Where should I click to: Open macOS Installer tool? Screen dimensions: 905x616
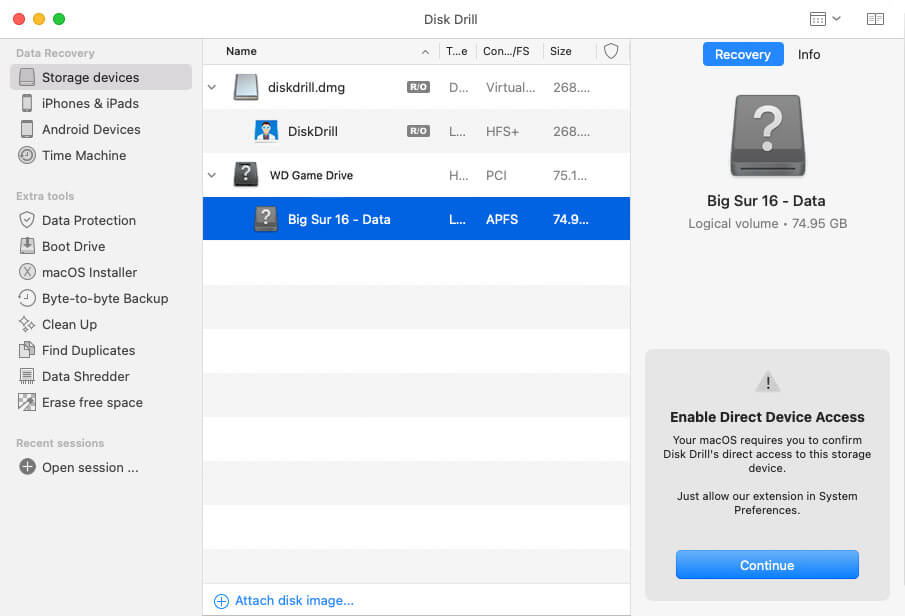pos(89,272)
